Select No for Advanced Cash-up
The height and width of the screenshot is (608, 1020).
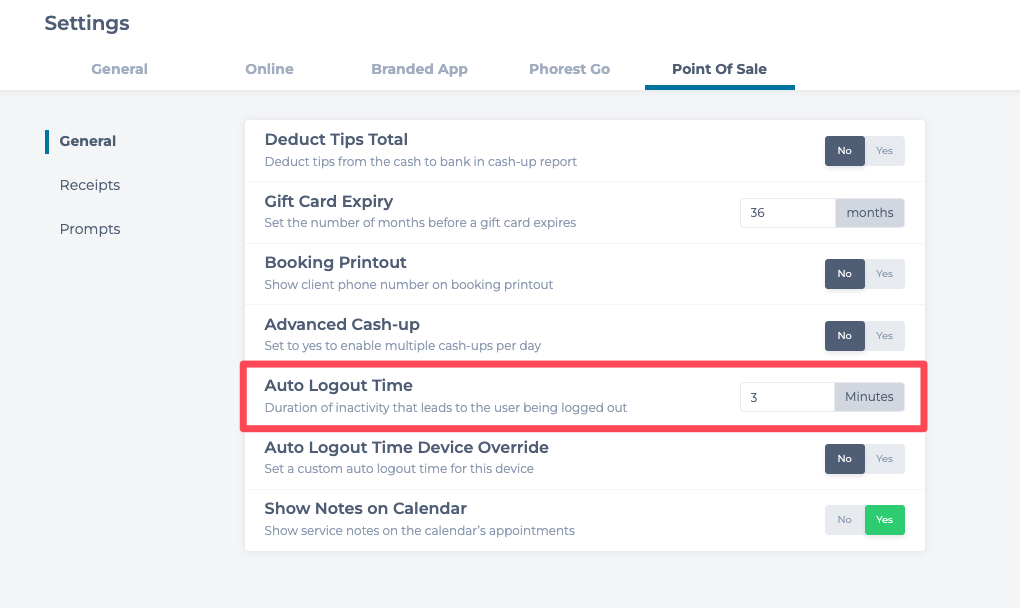845,336
